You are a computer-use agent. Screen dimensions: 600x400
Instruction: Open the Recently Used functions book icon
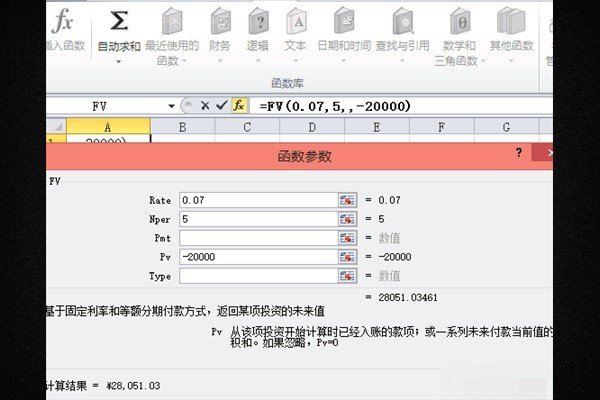tap(172, 22)
